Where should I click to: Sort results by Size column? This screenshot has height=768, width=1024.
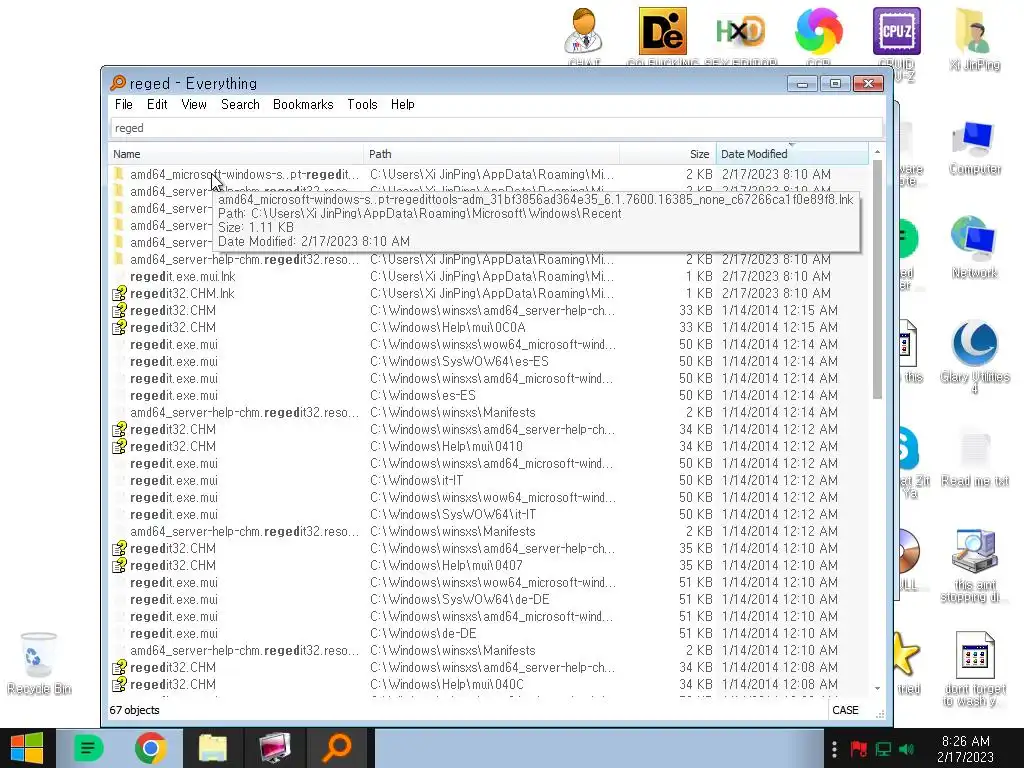[667, 154]
